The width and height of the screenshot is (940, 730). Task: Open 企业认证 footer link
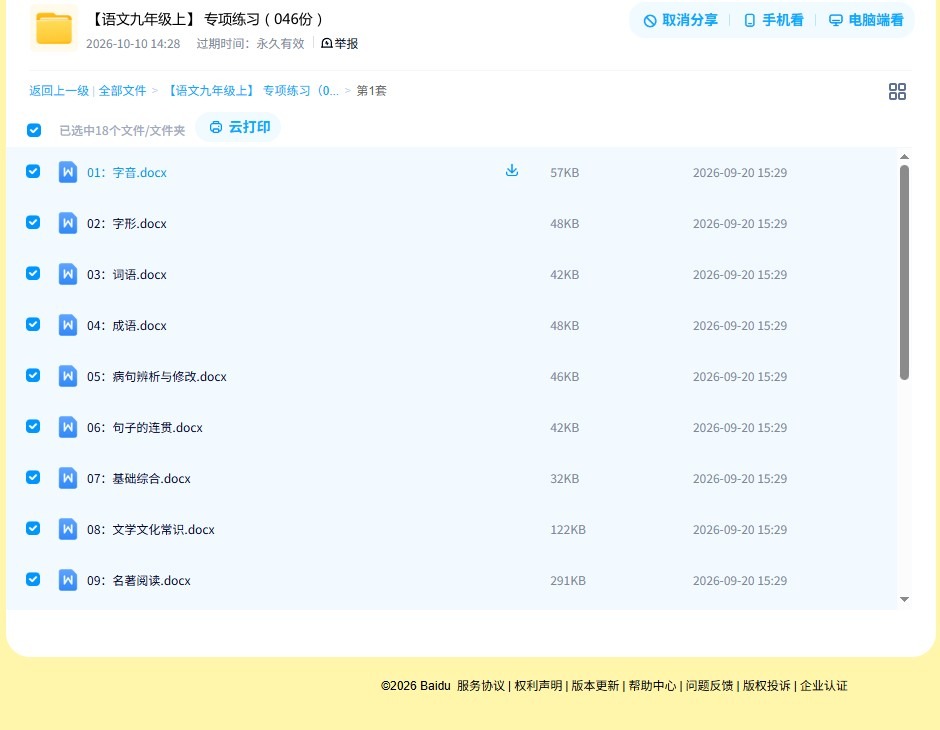click(824, 686)
